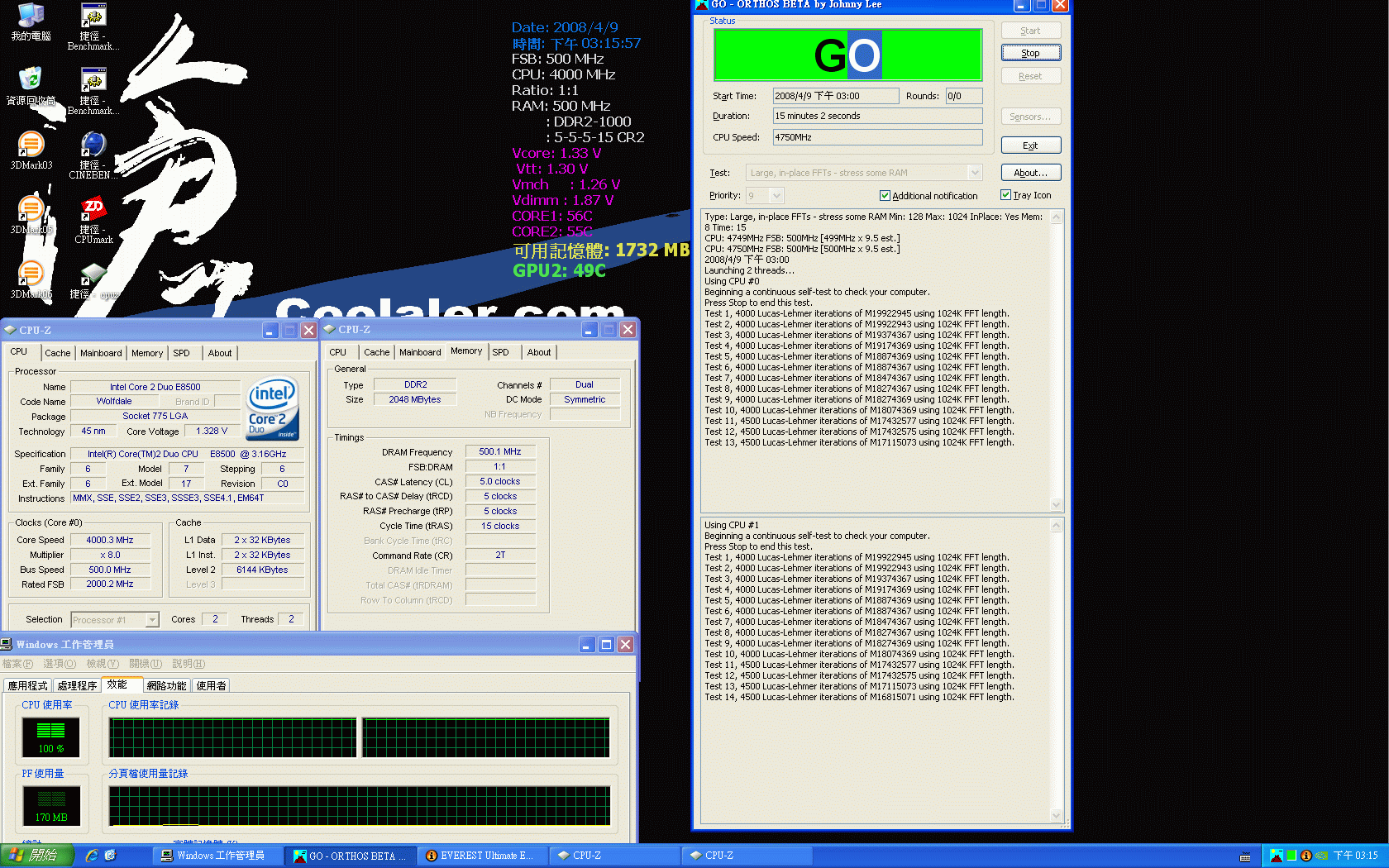Click the Start Time field in ORTHOS

pyautogui.click(x=836, y=96)
